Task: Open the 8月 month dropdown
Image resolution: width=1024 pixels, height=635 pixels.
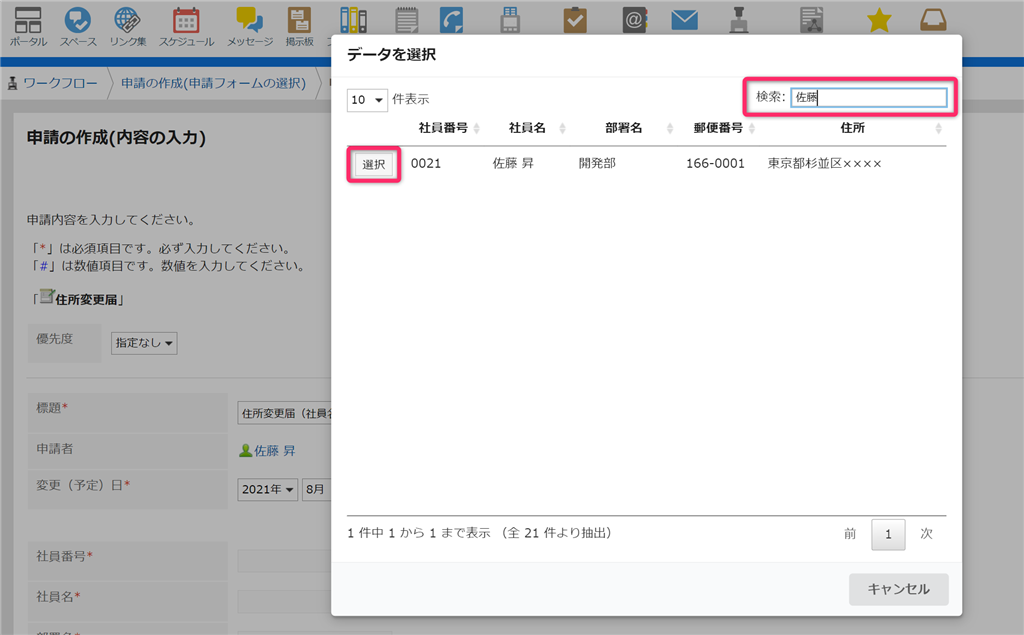Action: coord(316,489)
